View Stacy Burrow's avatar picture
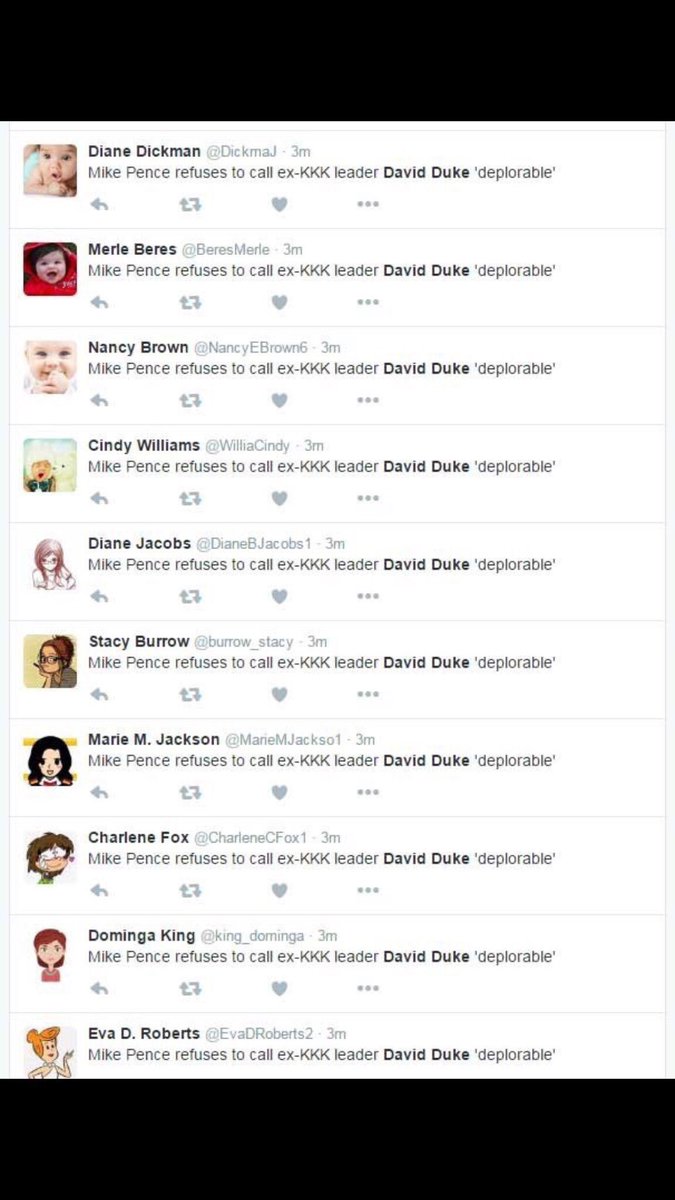Image resolution: width=675 pixels, height=1200 pixels. click(50, 661)
